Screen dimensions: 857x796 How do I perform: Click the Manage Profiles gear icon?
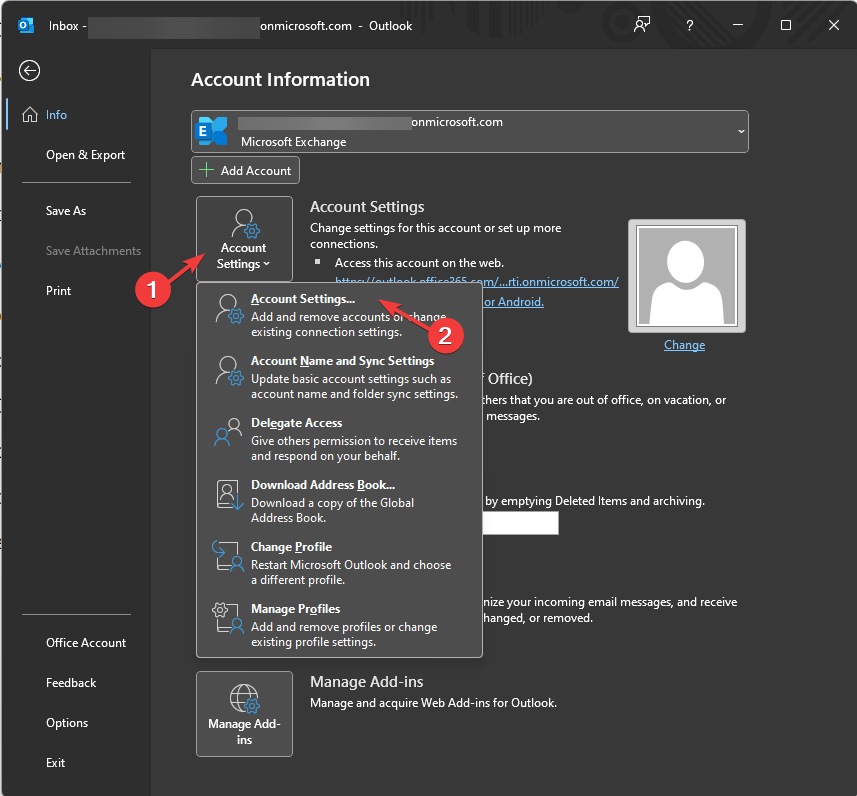[227, 618]
